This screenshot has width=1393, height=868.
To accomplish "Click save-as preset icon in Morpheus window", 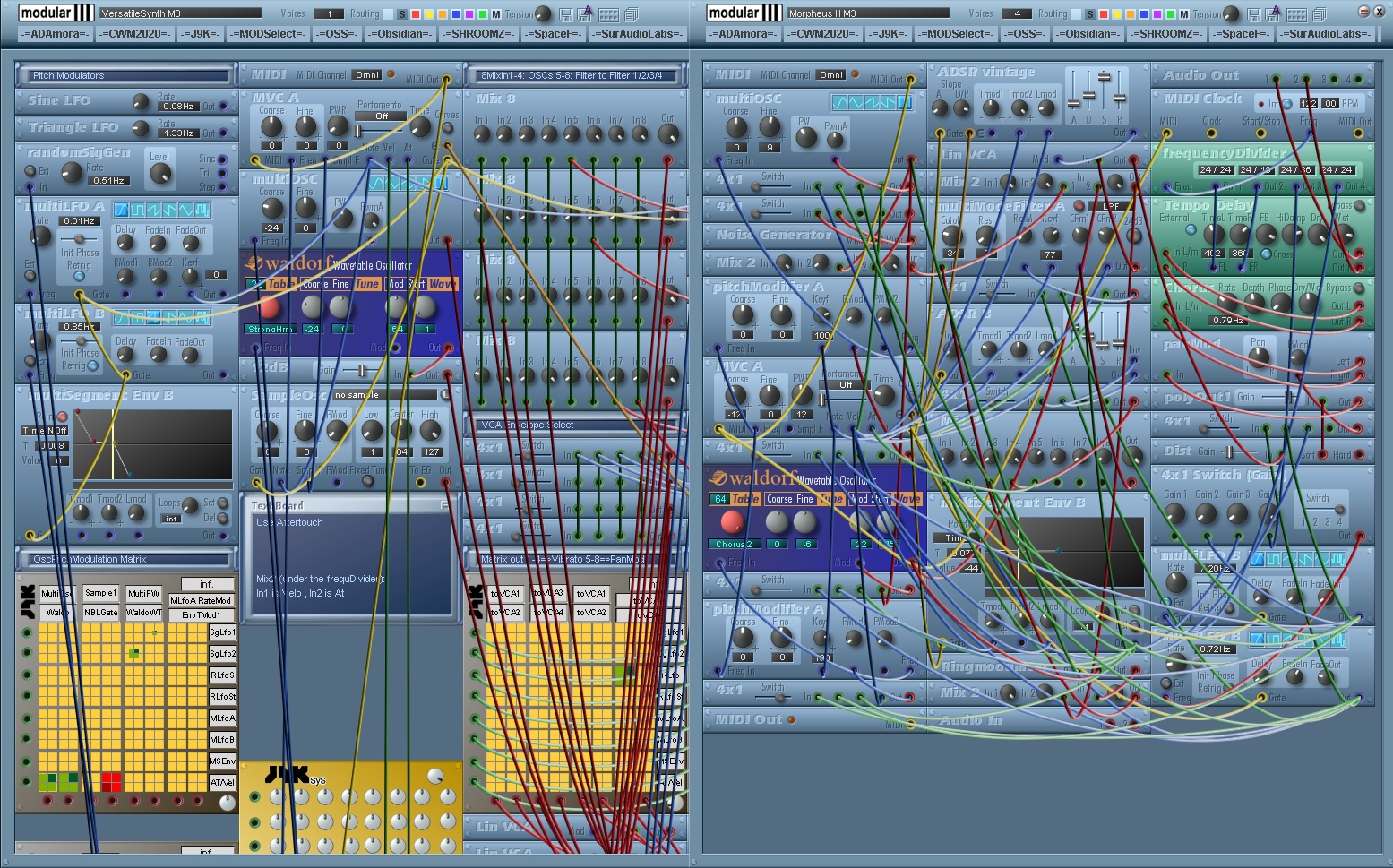I will pyautogui.click(x=1274, y=14).
